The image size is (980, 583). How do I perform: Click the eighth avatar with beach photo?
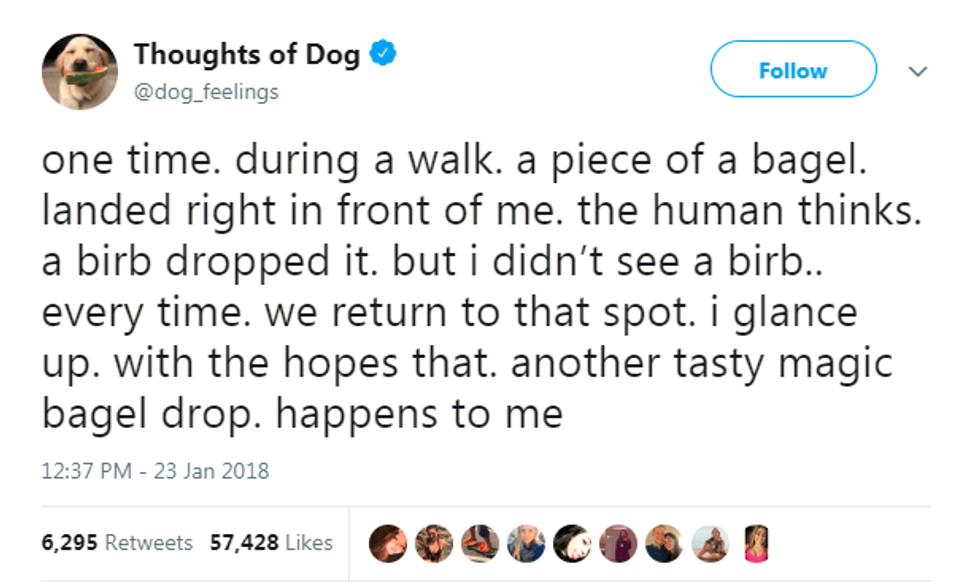coord(709,542)
